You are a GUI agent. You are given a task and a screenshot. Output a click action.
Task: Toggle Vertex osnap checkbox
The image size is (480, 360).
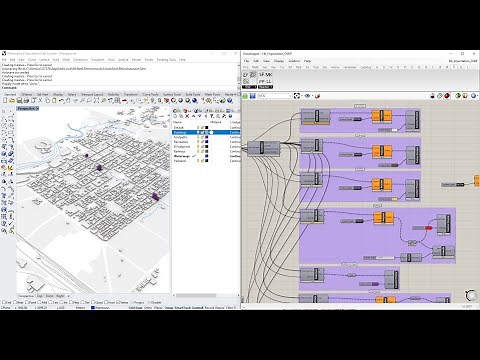click(119, 302)
